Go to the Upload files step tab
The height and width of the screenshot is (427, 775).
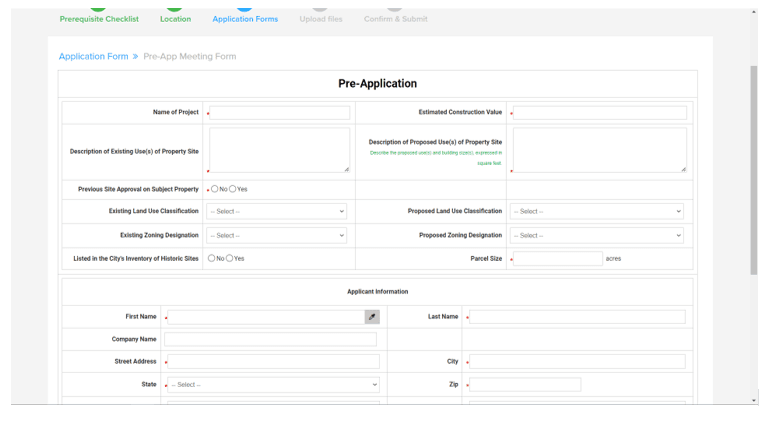[x=320, y=19]
